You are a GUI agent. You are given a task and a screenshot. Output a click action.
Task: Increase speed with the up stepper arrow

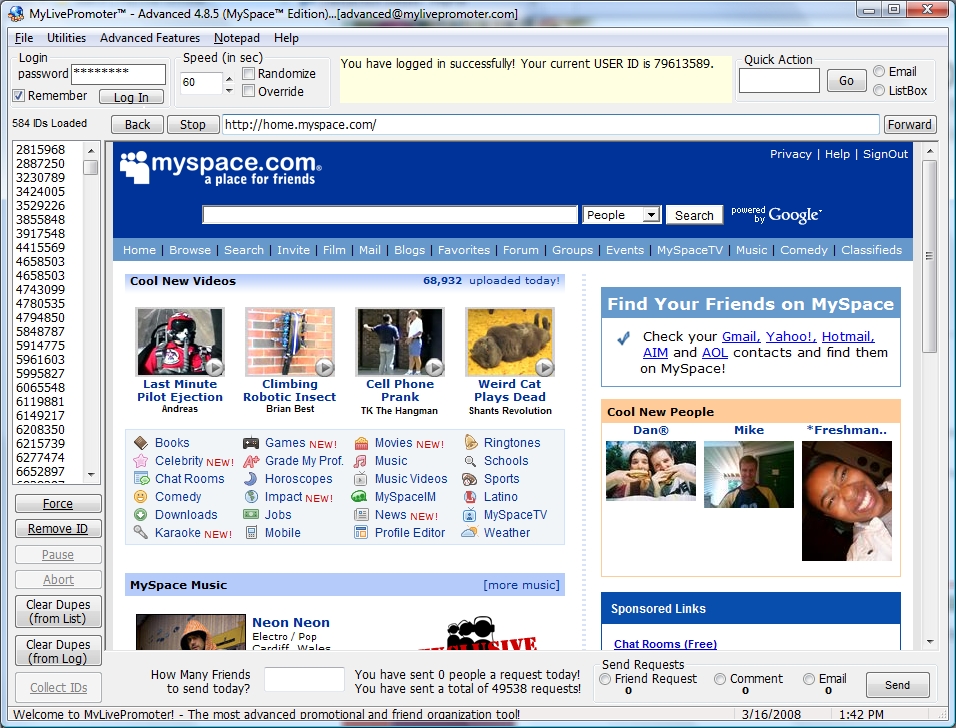pyautogui.click(x=229, y=79)
